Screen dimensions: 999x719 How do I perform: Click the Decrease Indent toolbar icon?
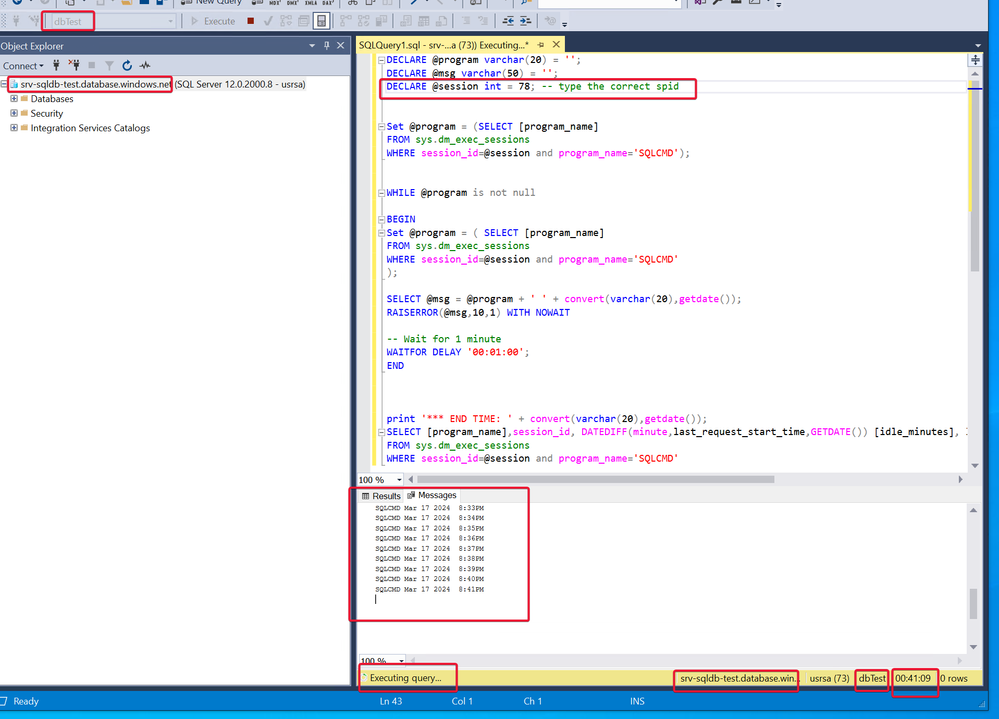509,21
